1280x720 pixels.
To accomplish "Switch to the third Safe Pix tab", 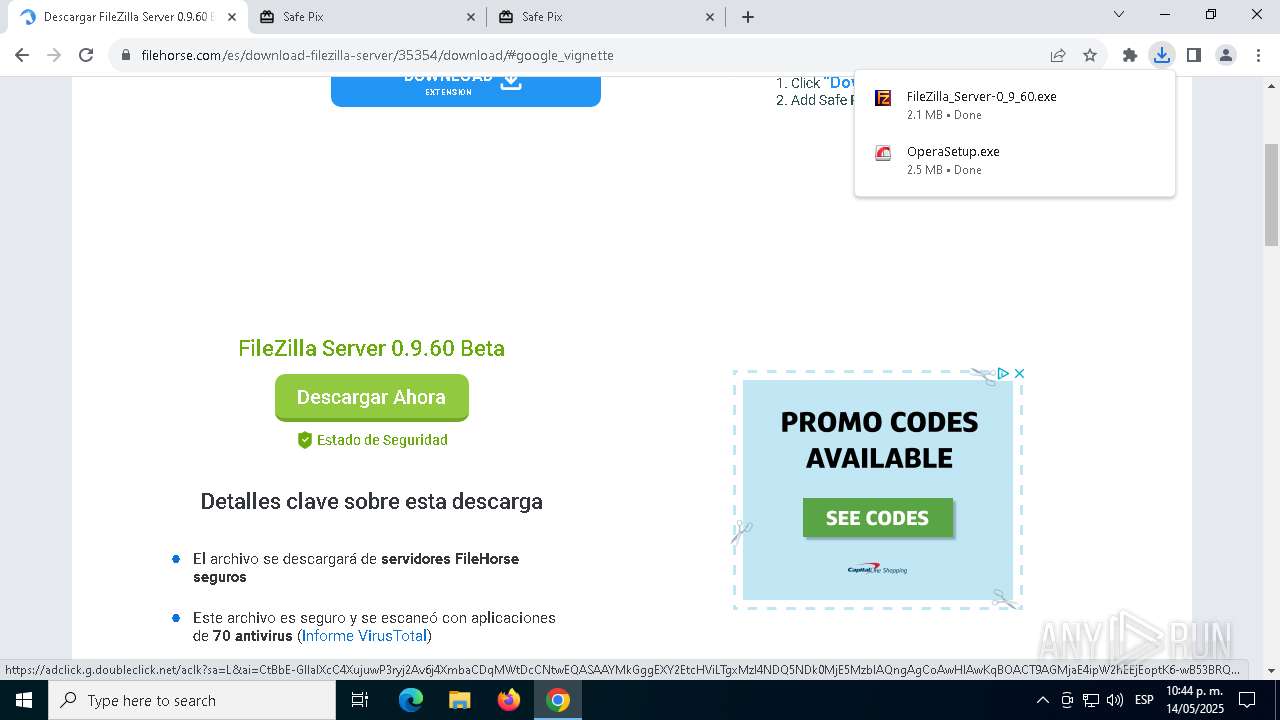I will pyautogui.click(x=605, y=17).
